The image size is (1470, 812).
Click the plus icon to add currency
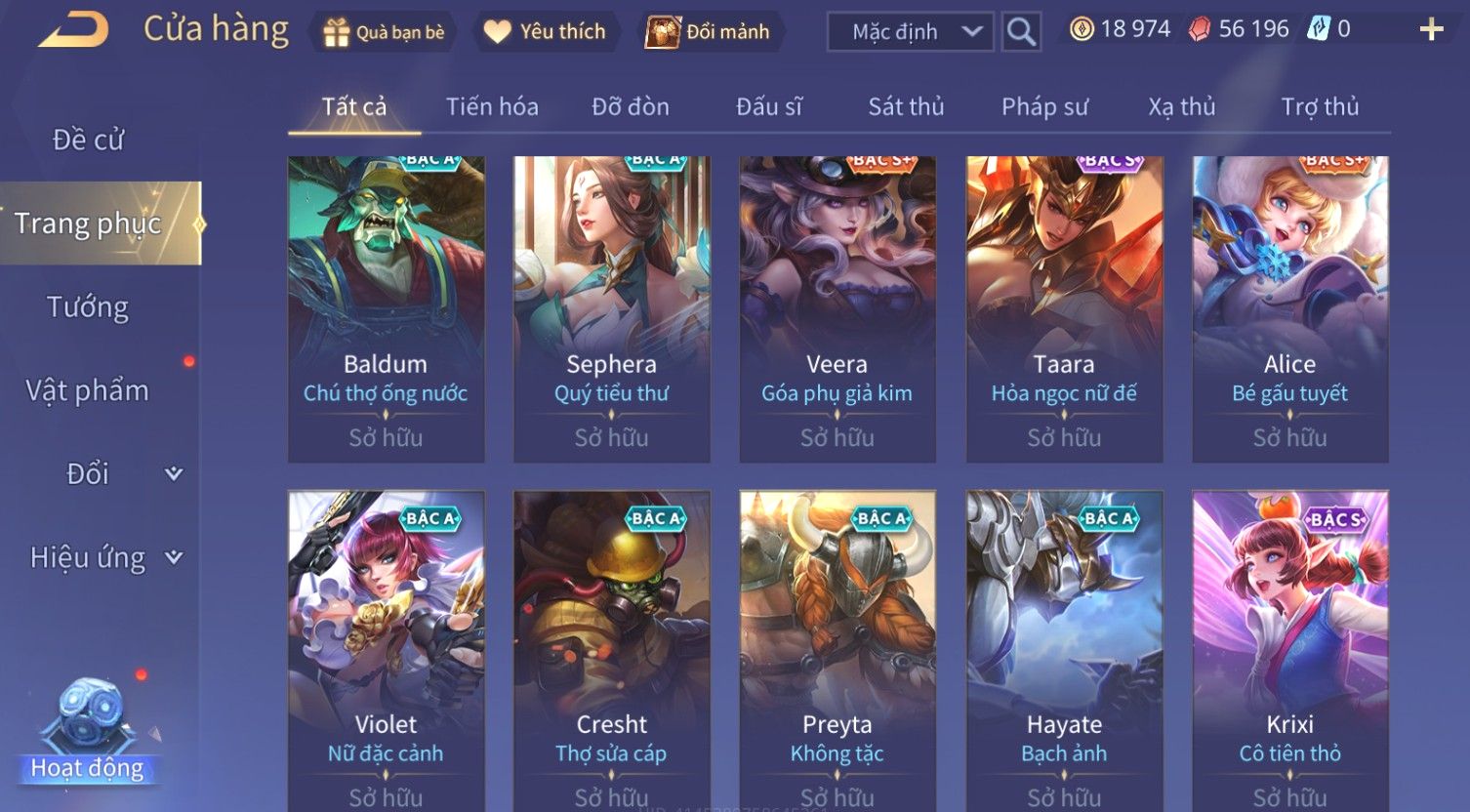pos(1431,29)
